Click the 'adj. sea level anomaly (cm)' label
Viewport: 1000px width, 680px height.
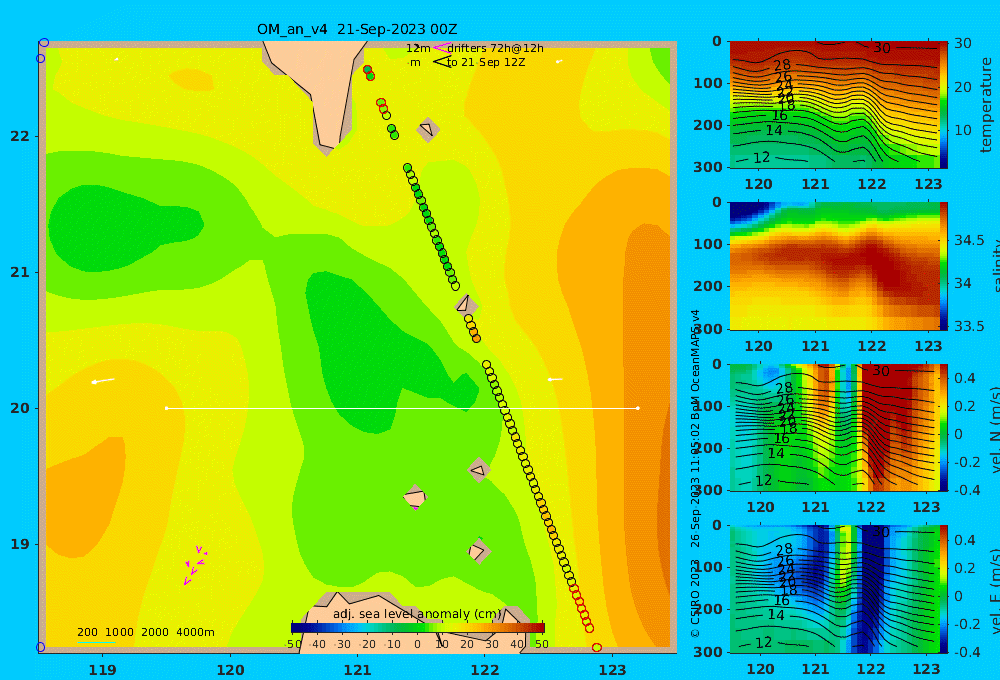click(x=417, y=614)
